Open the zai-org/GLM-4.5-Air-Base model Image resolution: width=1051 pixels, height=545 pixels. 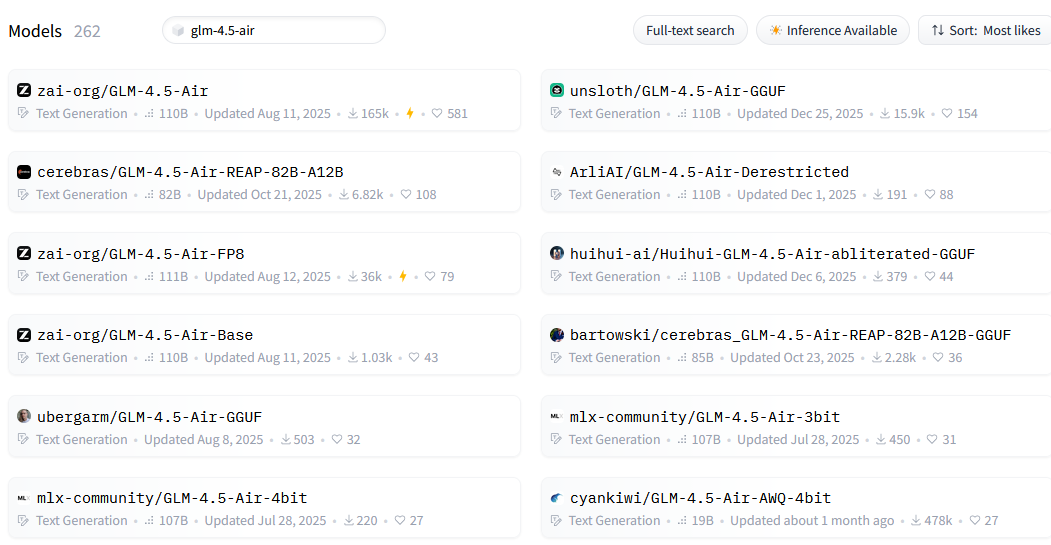tap(145, 335)
